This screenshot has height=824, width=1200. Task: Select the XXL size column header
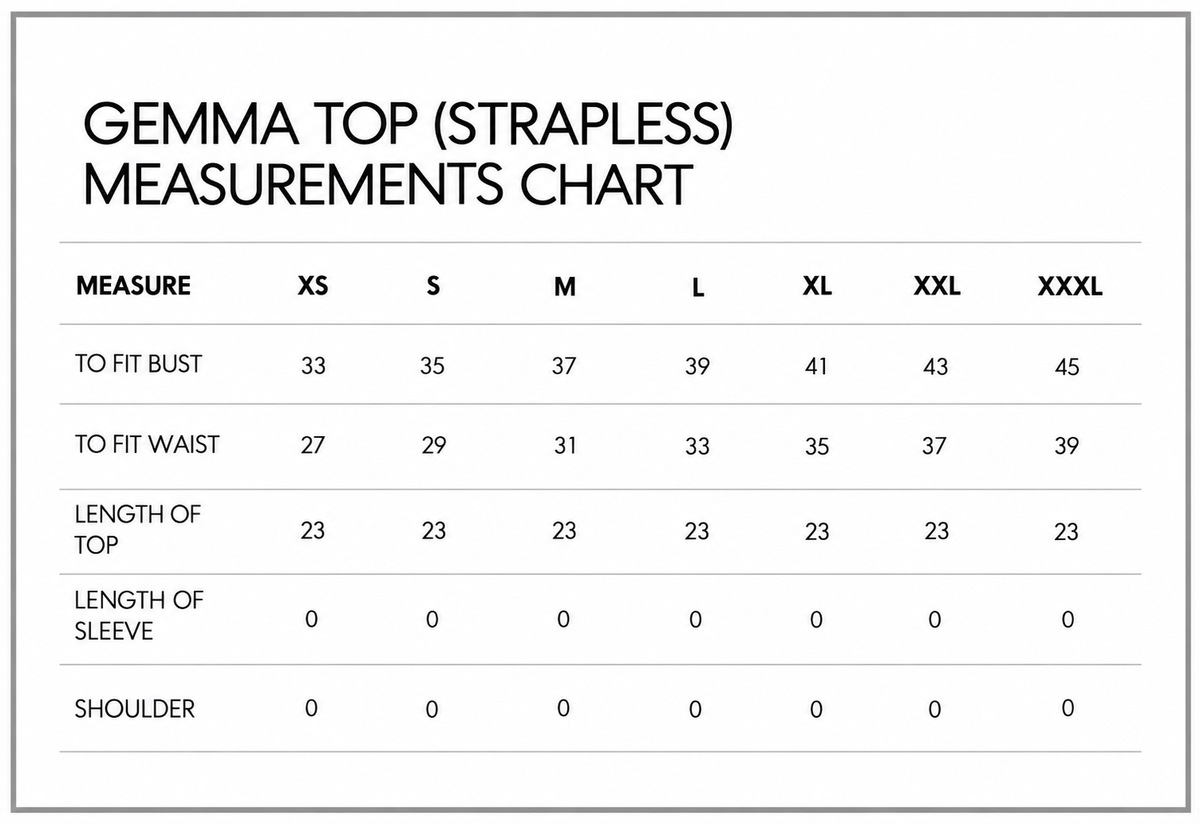tap(937, 286)
